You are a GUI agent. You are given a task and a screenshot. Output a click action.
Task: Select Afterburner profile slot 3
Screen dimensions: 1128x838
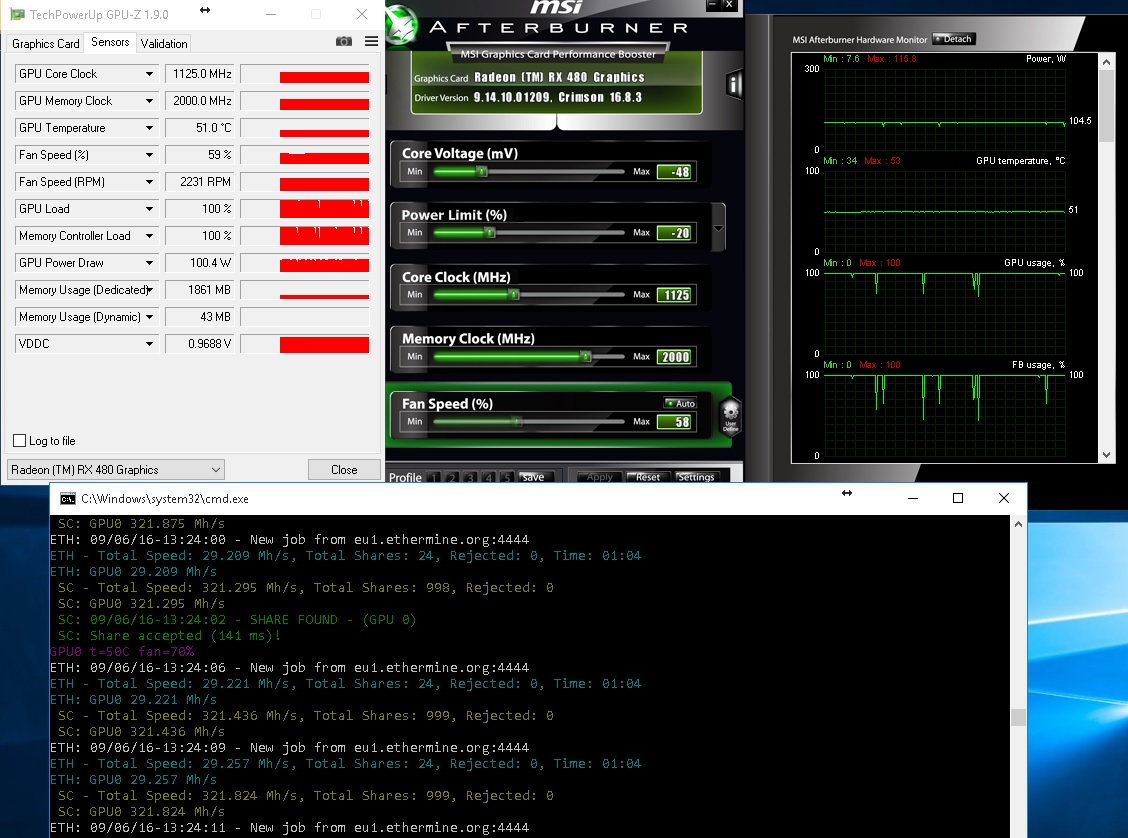(x=470, y=478)
